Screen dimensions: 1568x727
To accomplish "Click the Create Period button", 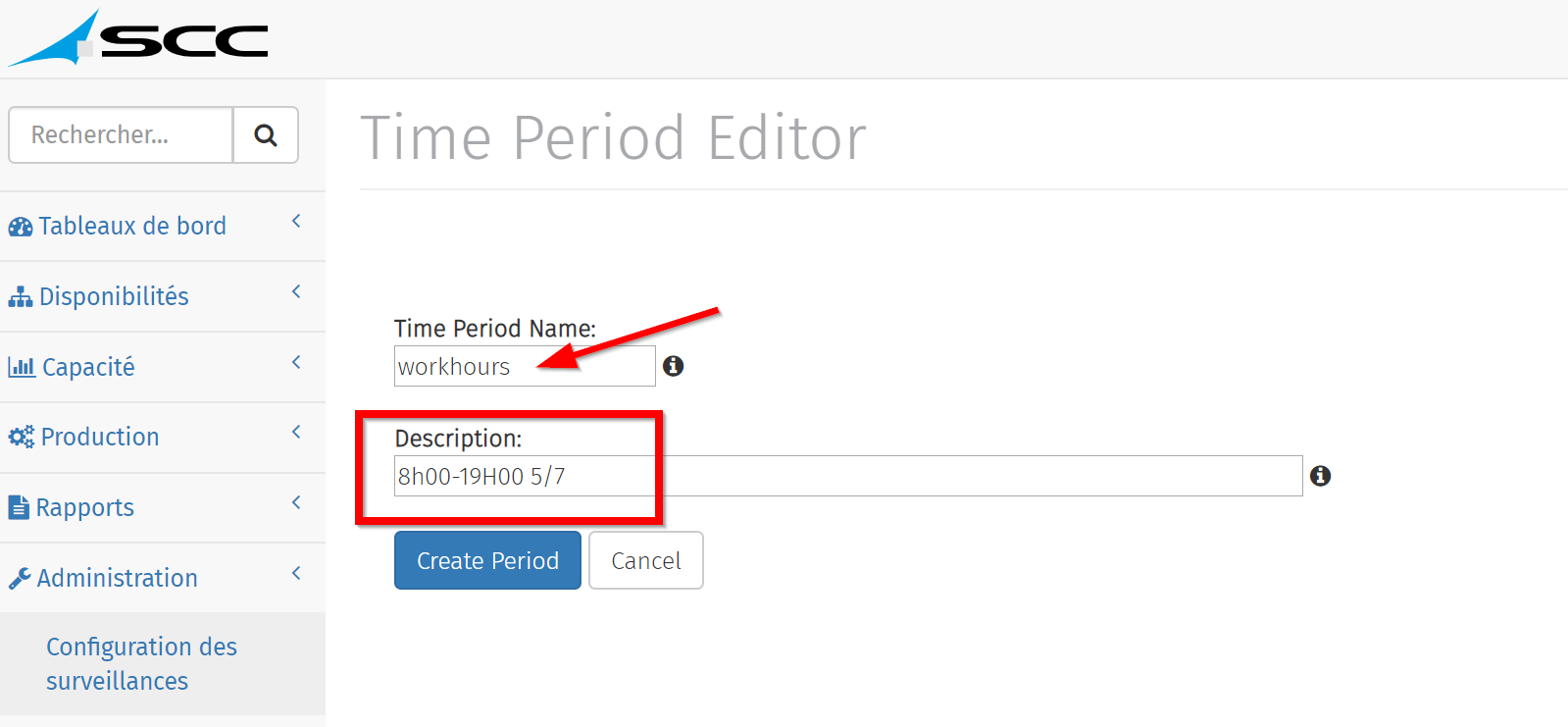I will (487, 560).
